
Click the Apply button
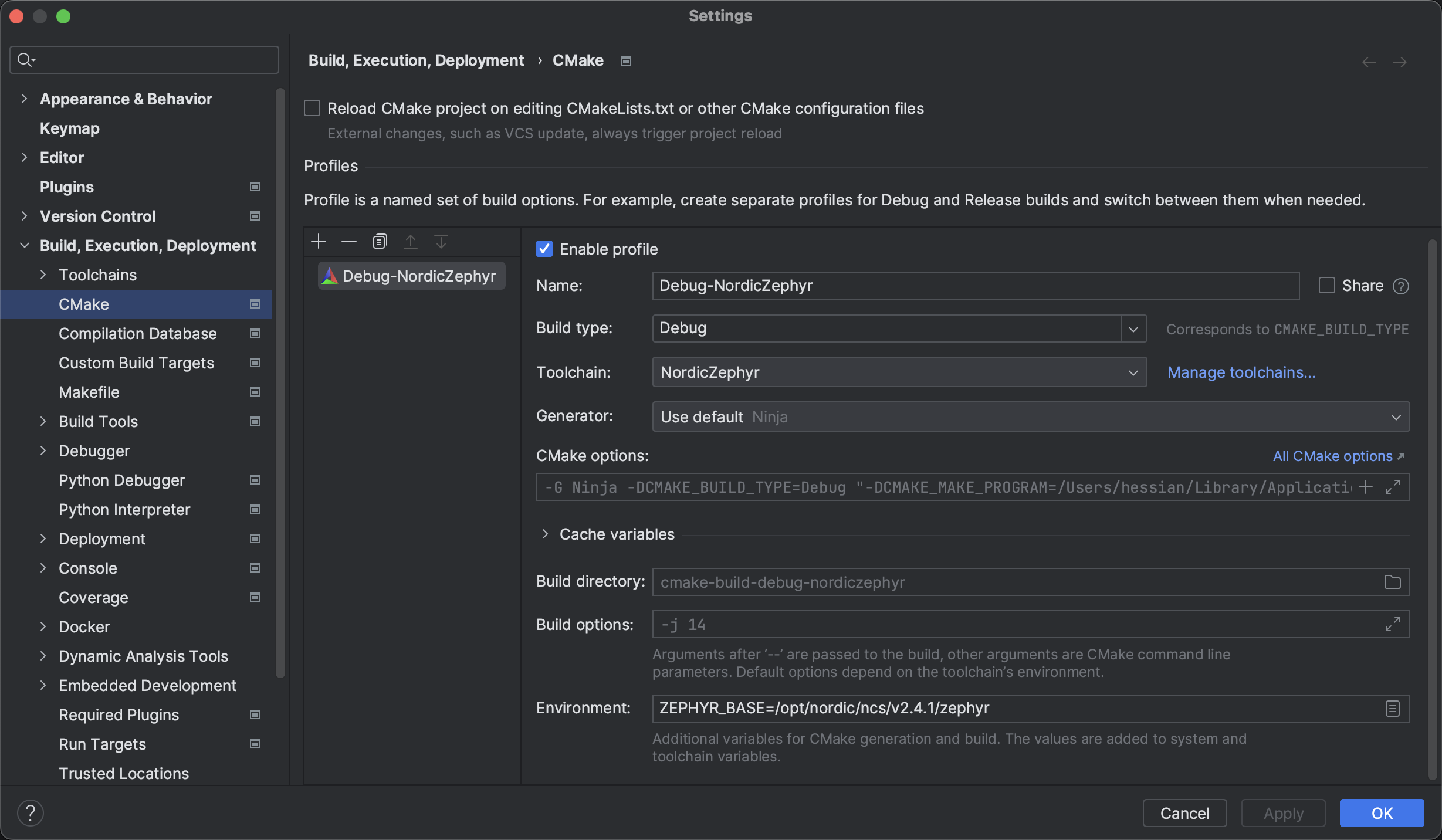(x=1283, y=813)
